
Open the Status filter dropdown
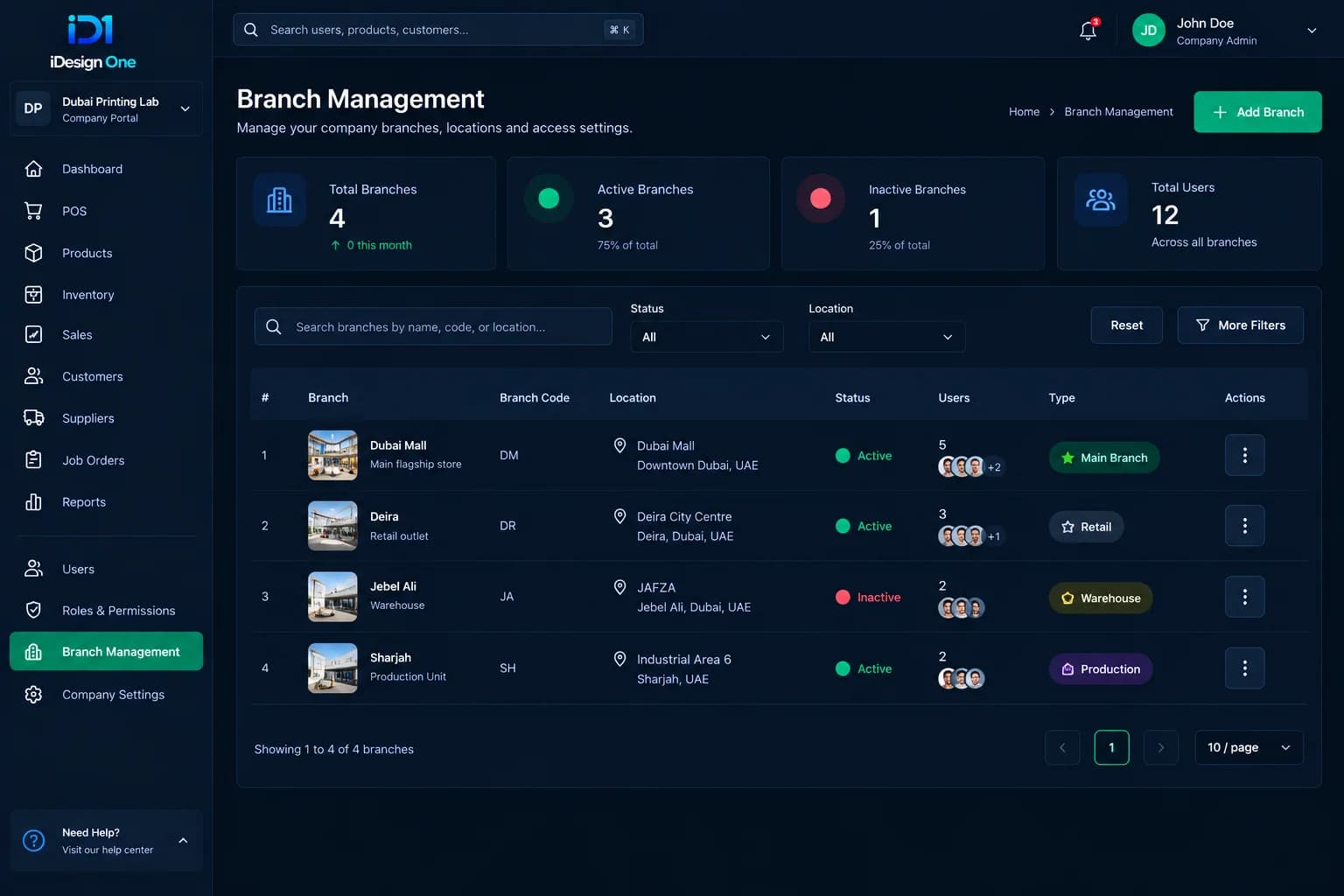point(706,337)
